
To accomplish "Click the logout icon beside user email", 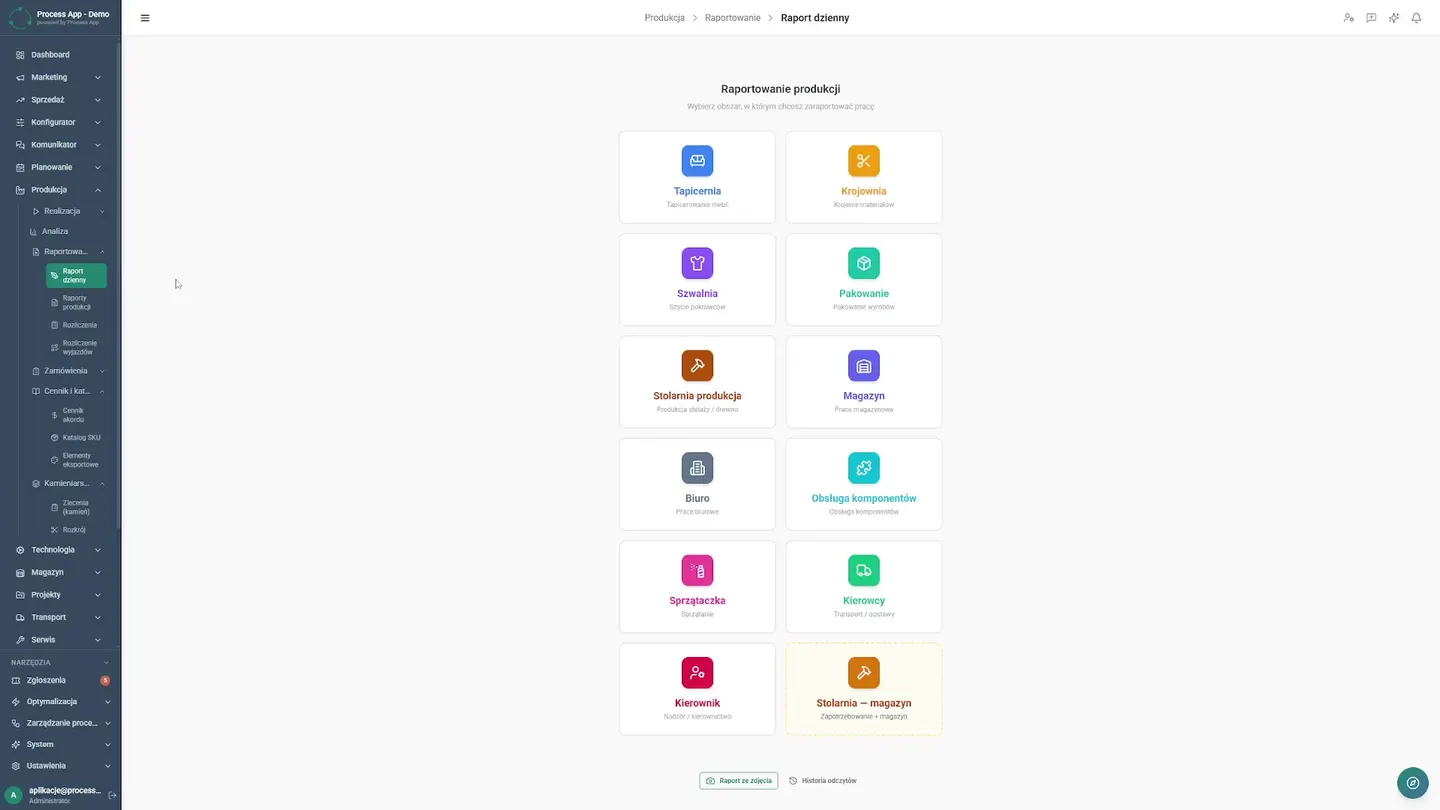I will [x=112, y=795].
